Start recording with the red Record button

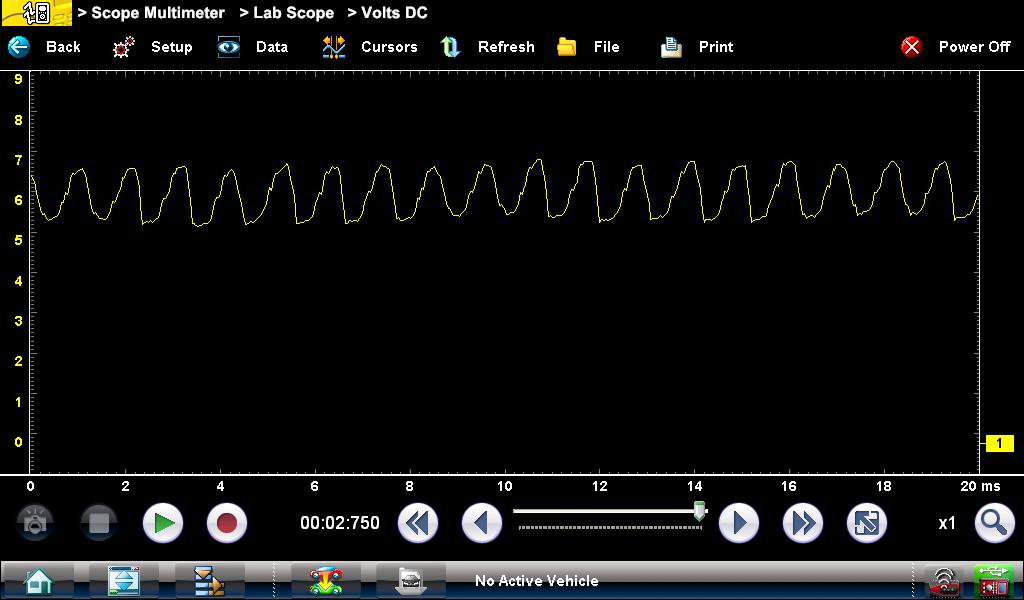click(227, 523)
